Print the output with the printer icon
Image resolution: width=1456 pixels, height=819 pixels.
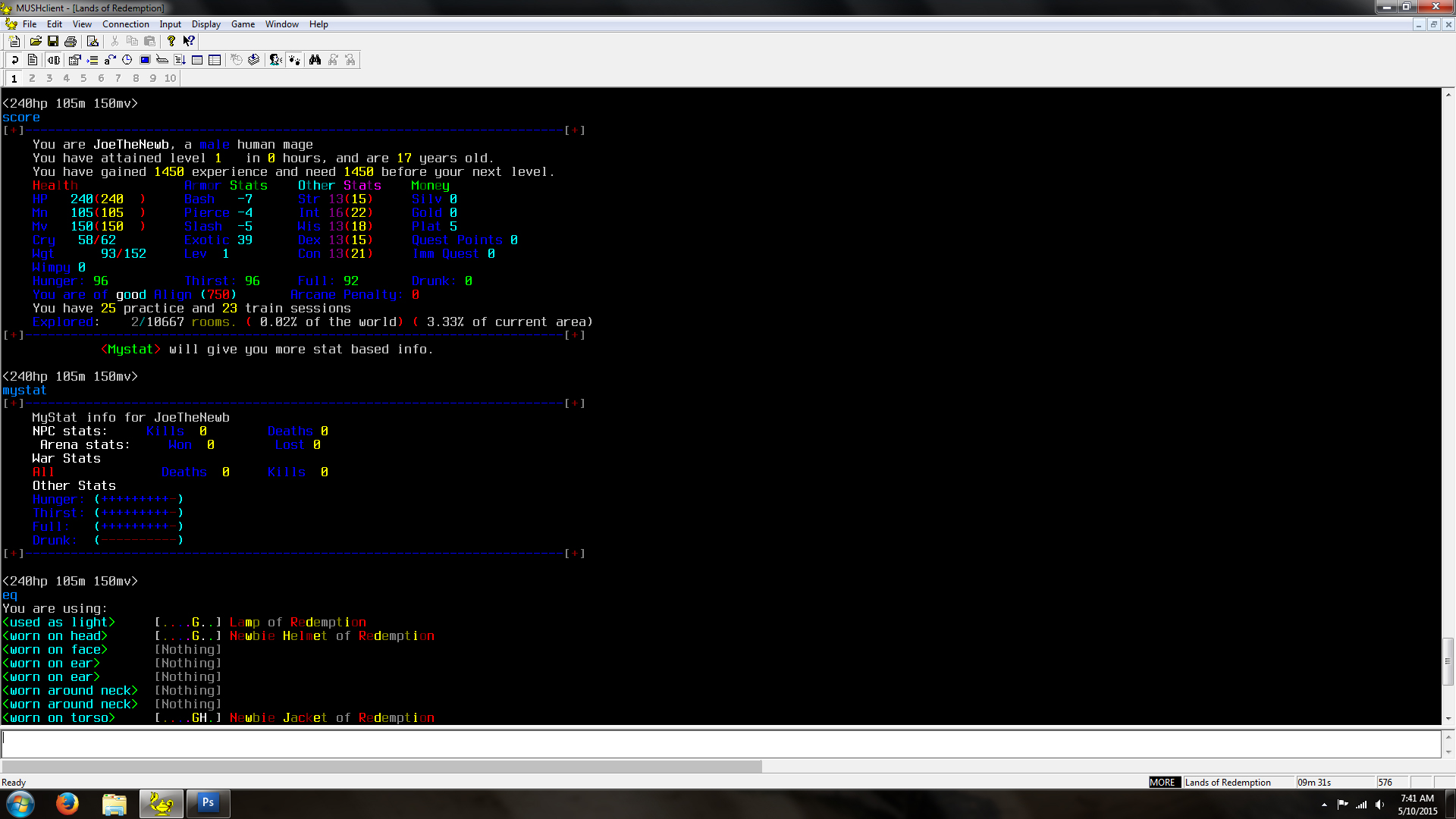click(71, 41)
